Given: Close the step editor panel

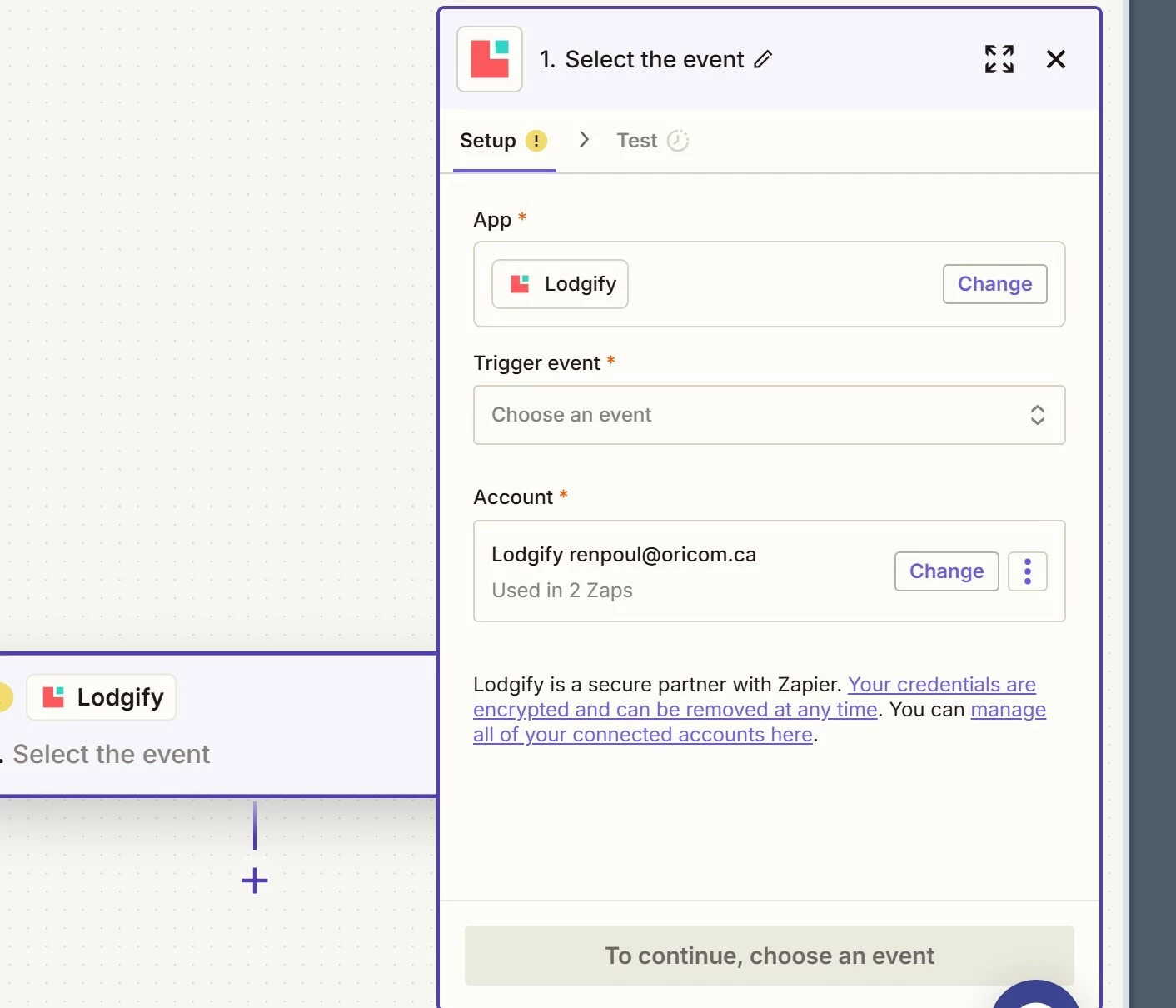Looking at the screenshot, I should [x=1056, y=59].
